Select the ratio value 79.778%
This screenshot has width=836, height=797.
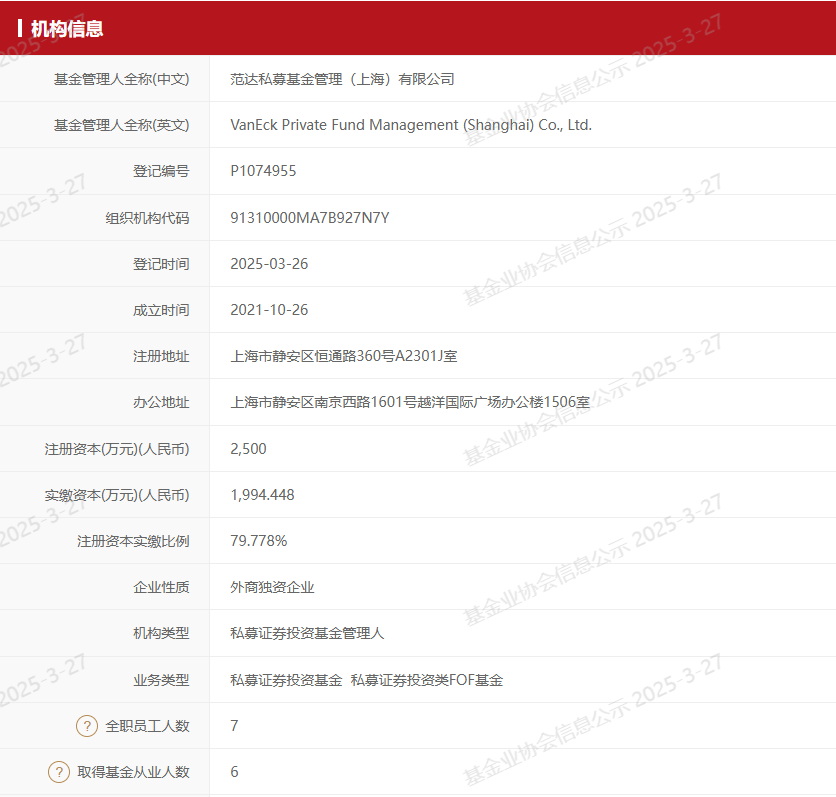(259, 541)
